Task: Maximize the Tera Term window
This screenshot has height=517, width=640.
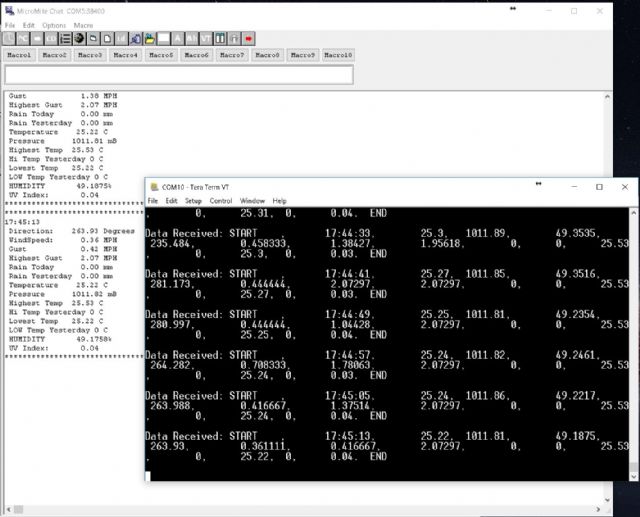Action: 598,186
